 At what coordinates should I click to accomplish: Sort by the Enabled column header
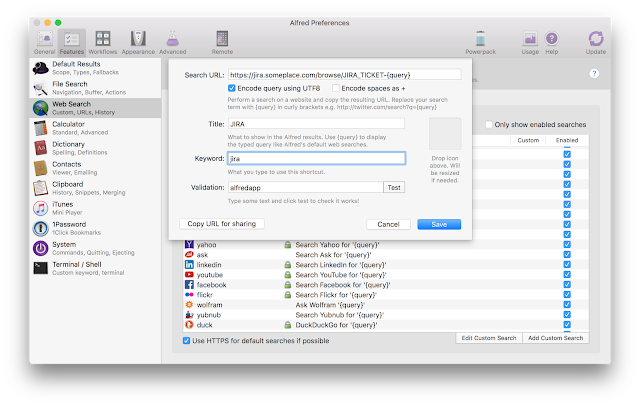pos(567,140)
